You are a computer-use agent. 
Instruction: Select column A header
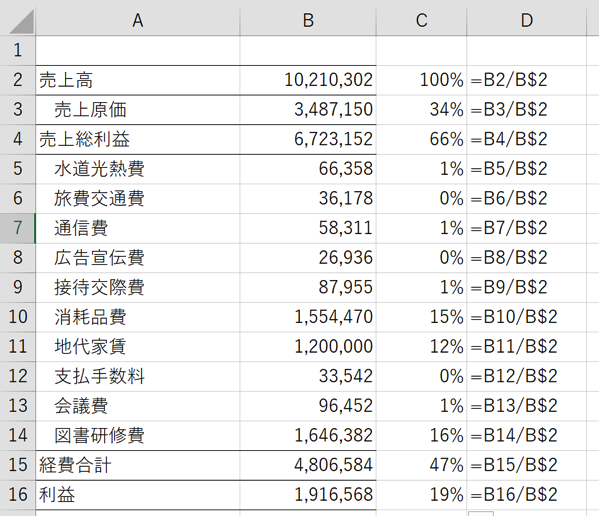pyautogui.click(x=138, y=21)
